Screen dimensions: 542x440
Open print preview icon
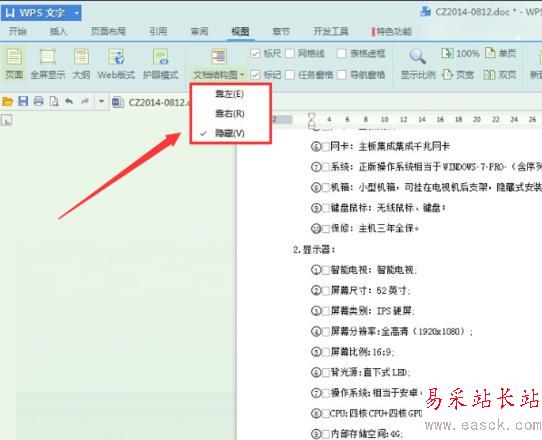pos(54,101)
